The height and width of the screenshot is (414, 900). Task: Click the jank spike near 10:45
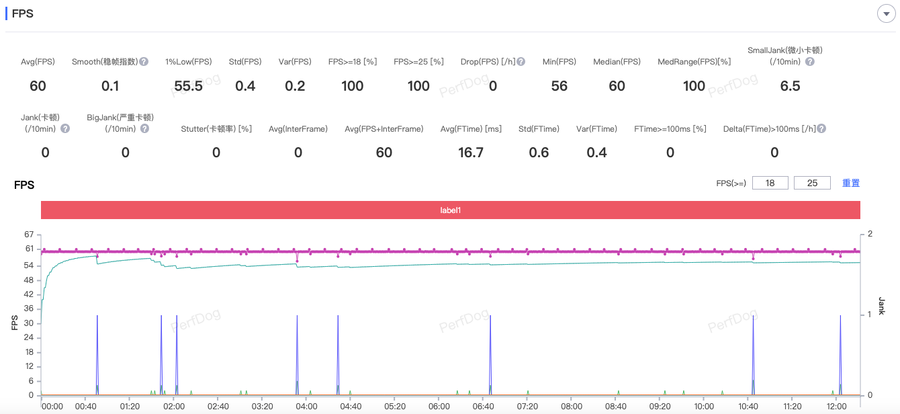tap(753, 355)
